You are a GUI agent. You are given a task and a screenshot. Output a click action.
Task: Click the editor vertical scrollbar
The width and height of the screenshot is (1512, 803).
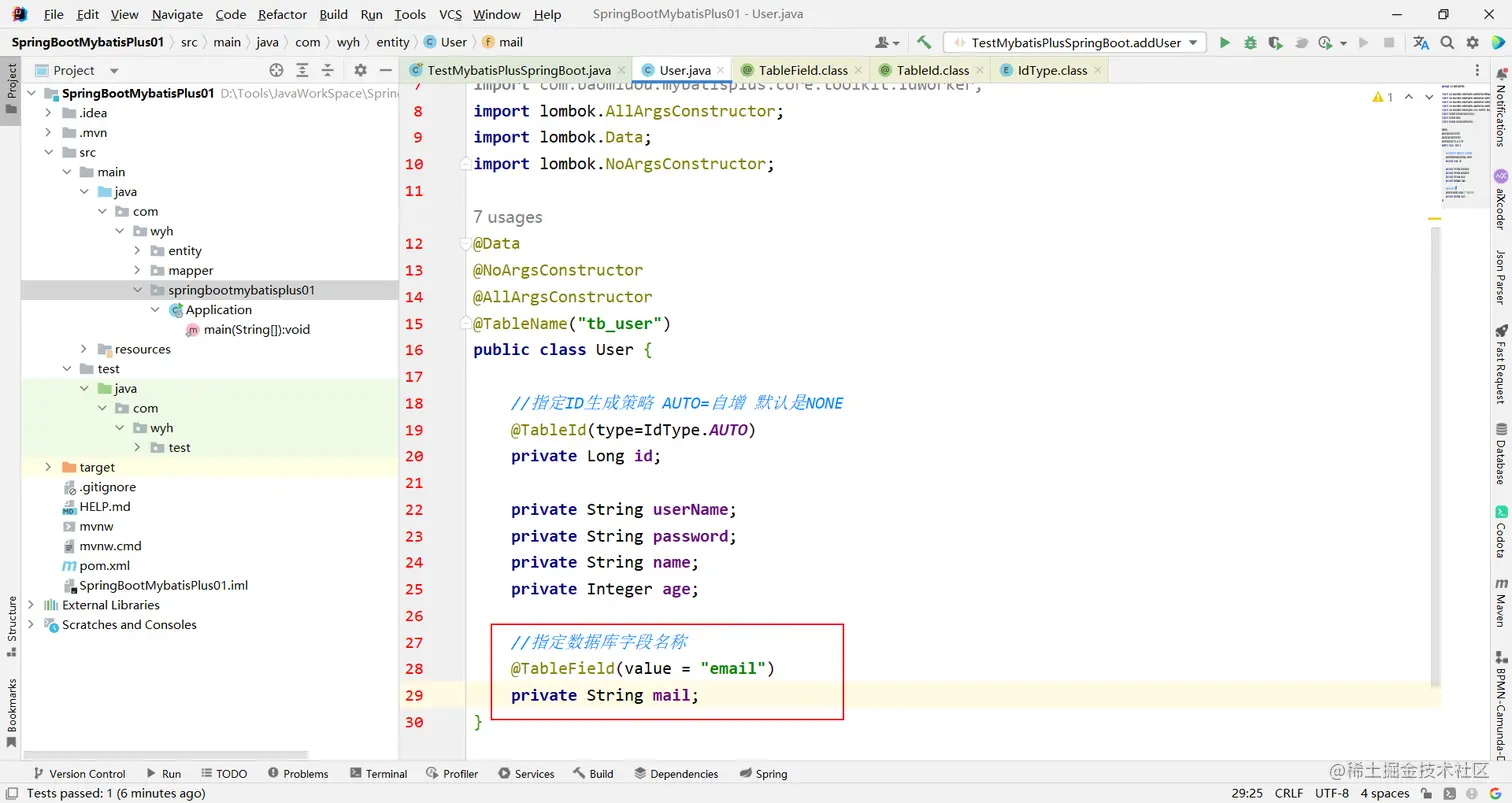pyautogui.click(x=1435, y=457)
